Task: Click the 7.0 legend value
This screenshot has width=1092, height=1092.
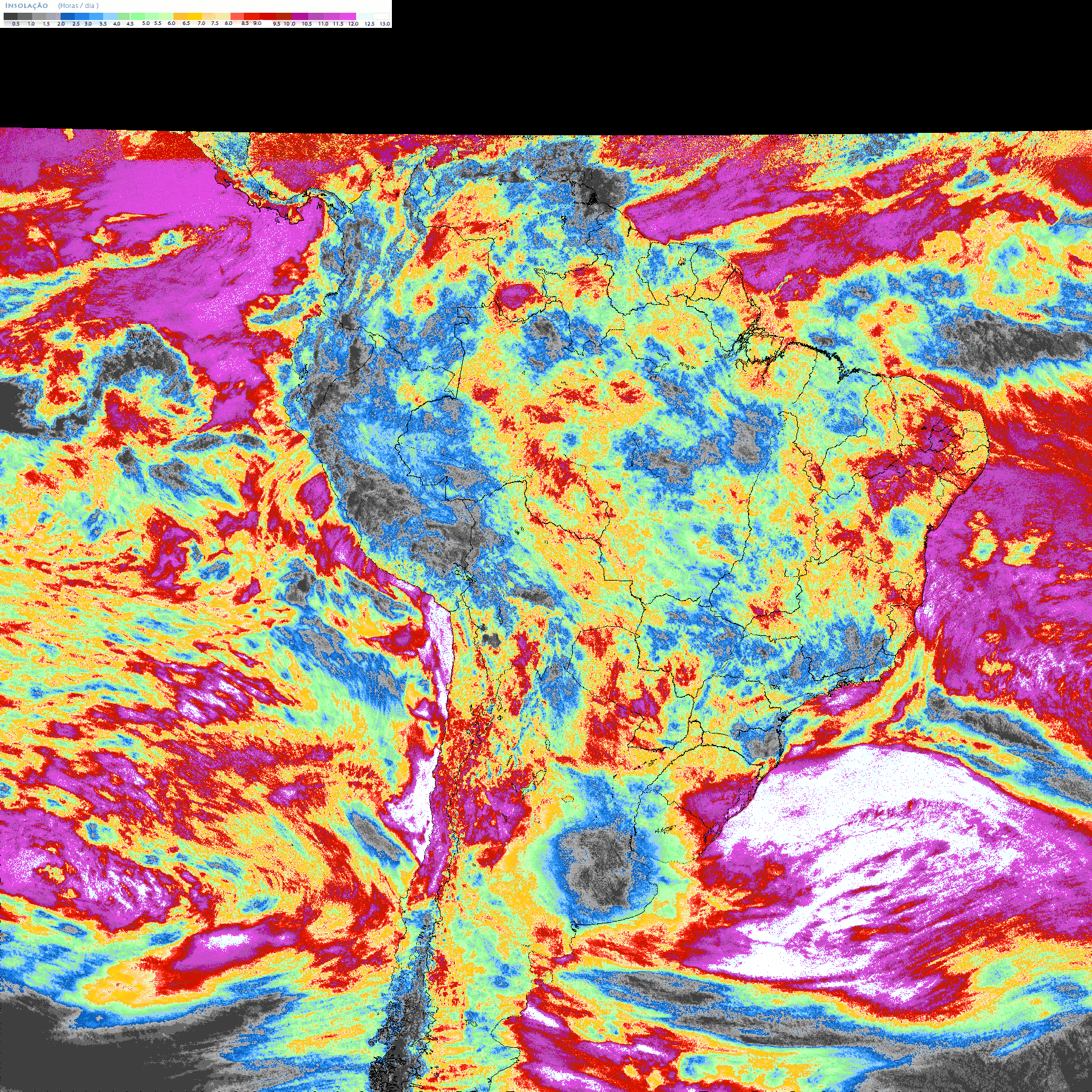Action: tap(201, 23)
